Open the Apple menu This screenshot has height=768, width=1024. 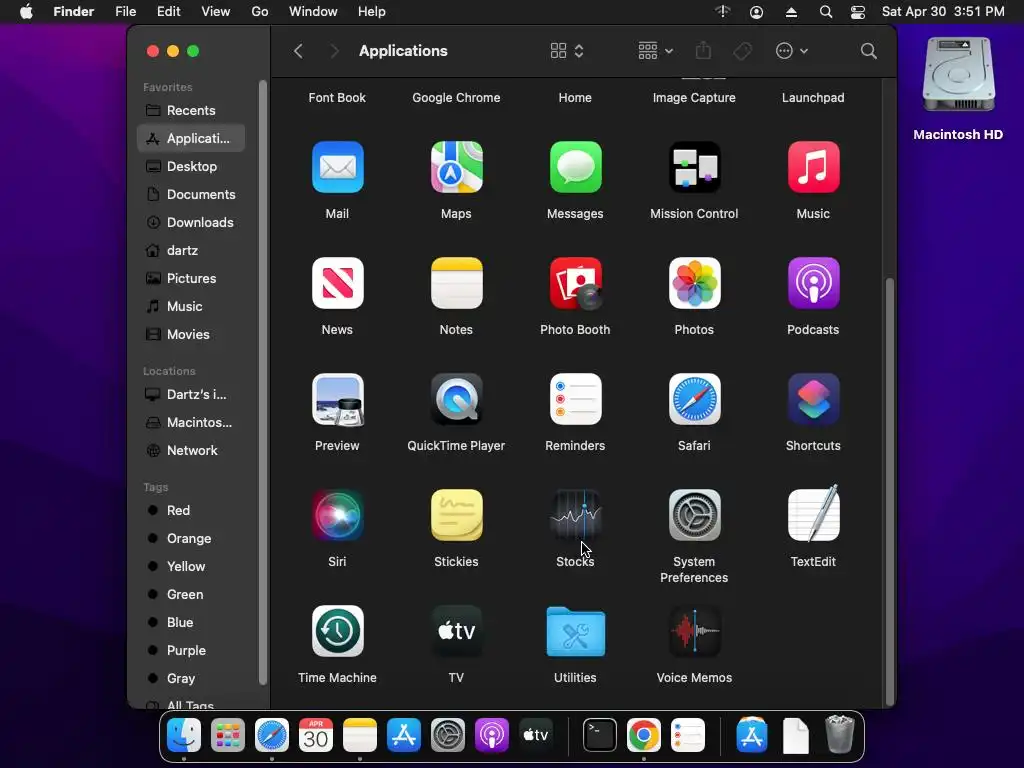click(x=26, y=11)
